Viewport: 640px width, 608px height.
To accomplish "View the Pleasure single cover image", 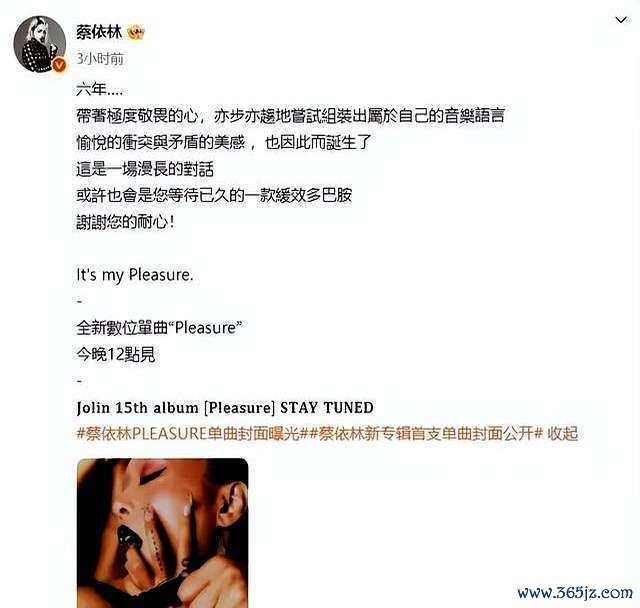I will pos(162,533).
